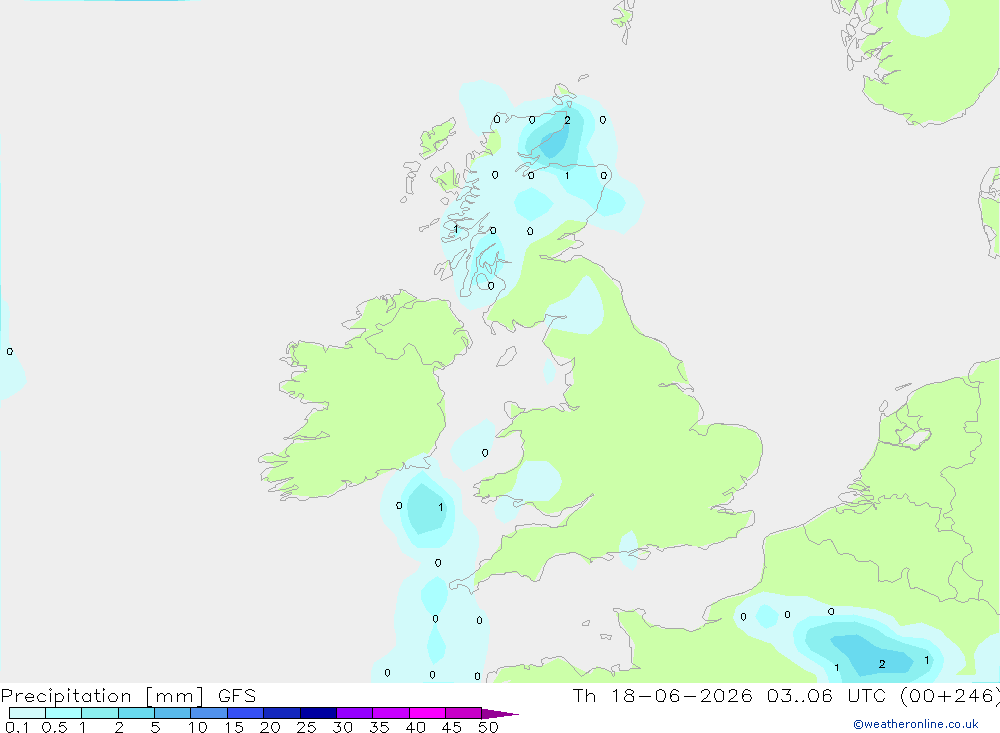
Task: Click the 2–5 mm light blue swatch
Action: pyautogui.click(x=136, y=713)
